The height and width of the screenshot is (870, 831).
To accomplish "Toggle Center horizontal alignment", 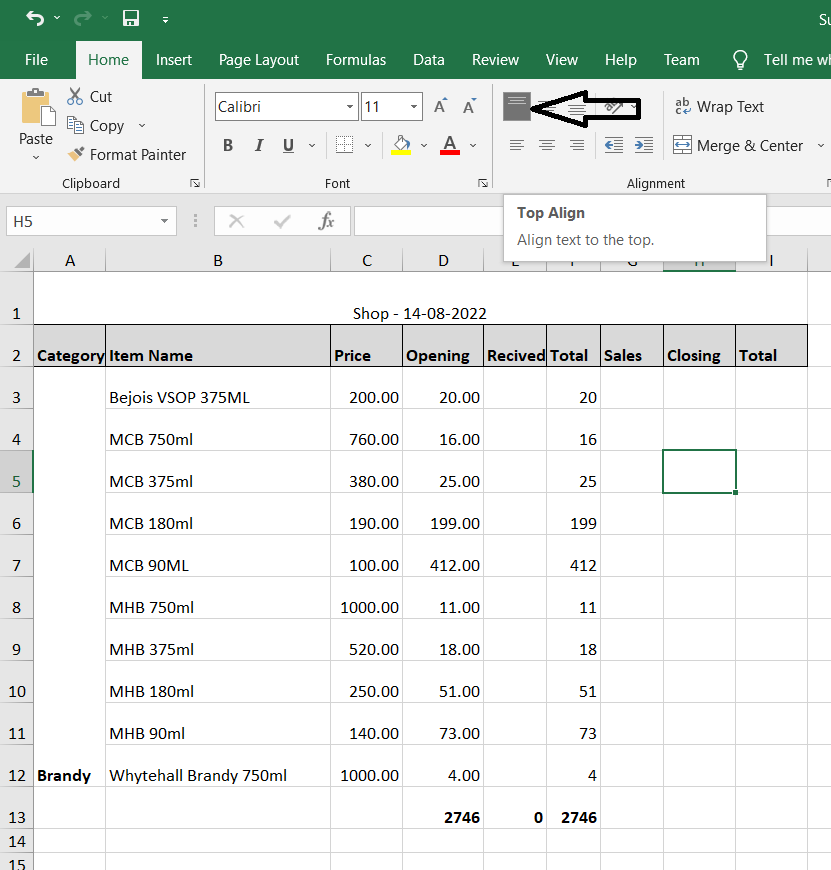I will pos(547,145).
